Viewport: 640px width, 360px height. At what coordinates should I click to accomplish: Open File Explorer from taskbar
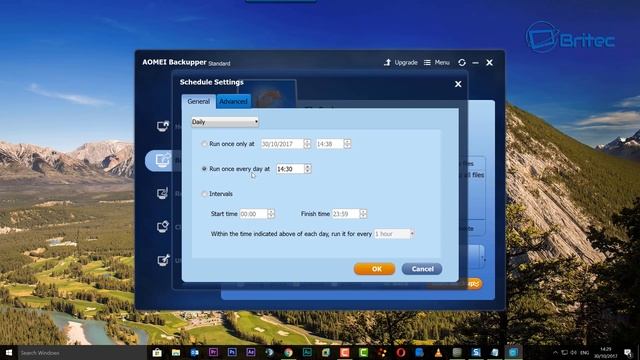pyautogui.click(x=176, y=353)
